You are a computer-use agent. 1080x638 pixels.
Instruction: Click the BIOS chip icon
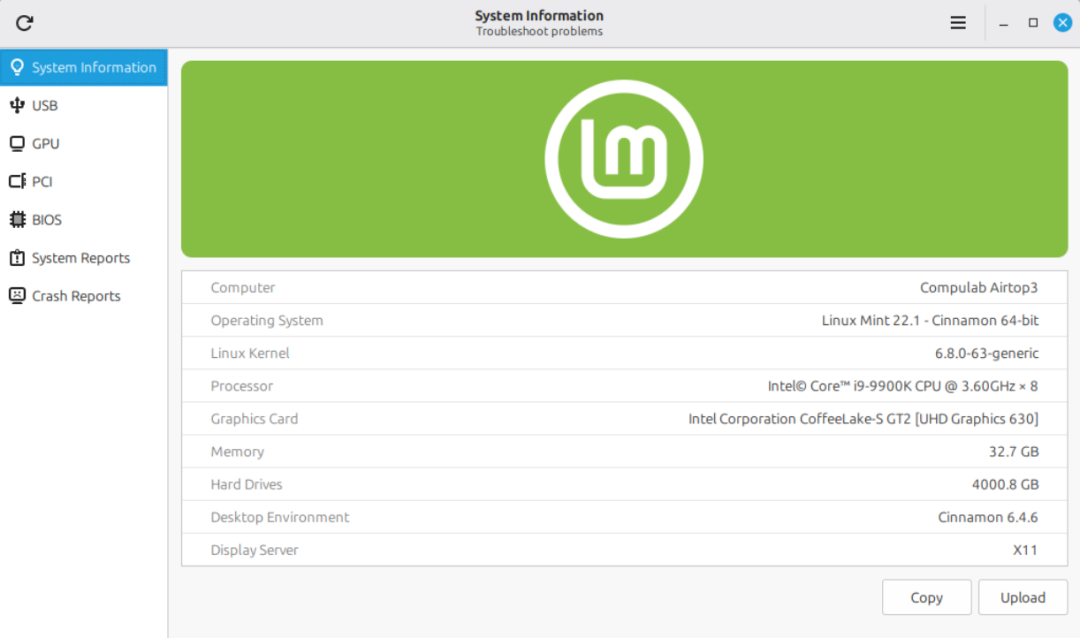(x=17, y=219)
